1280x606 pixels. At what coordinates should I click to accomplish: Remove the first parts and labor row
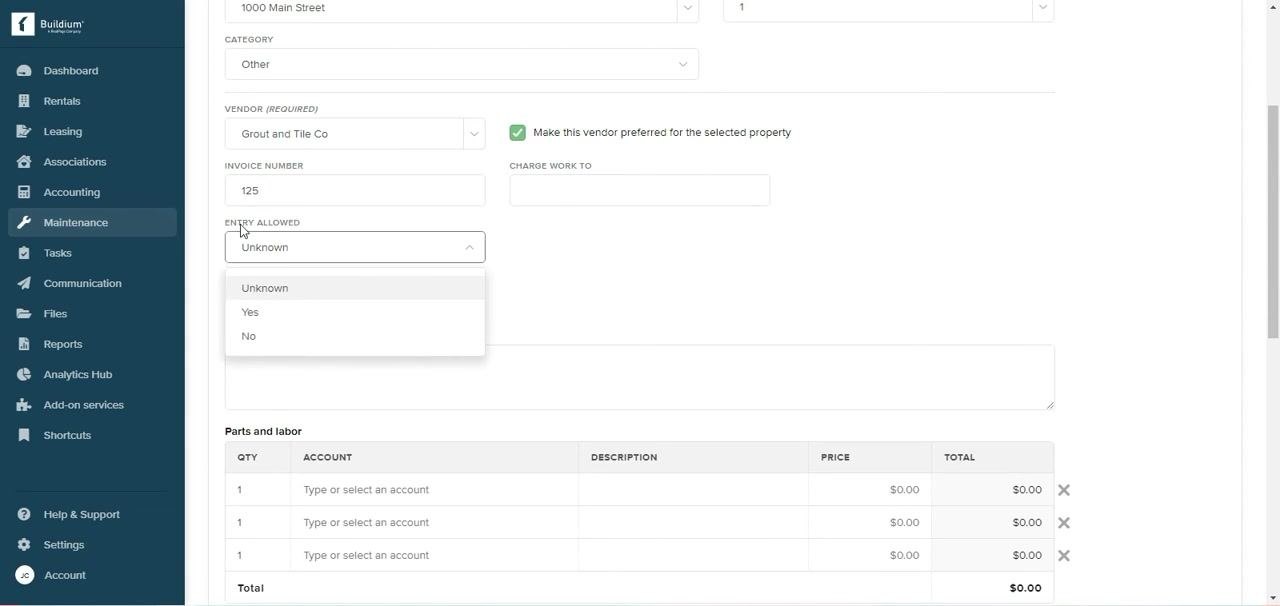coord(1064,490)
